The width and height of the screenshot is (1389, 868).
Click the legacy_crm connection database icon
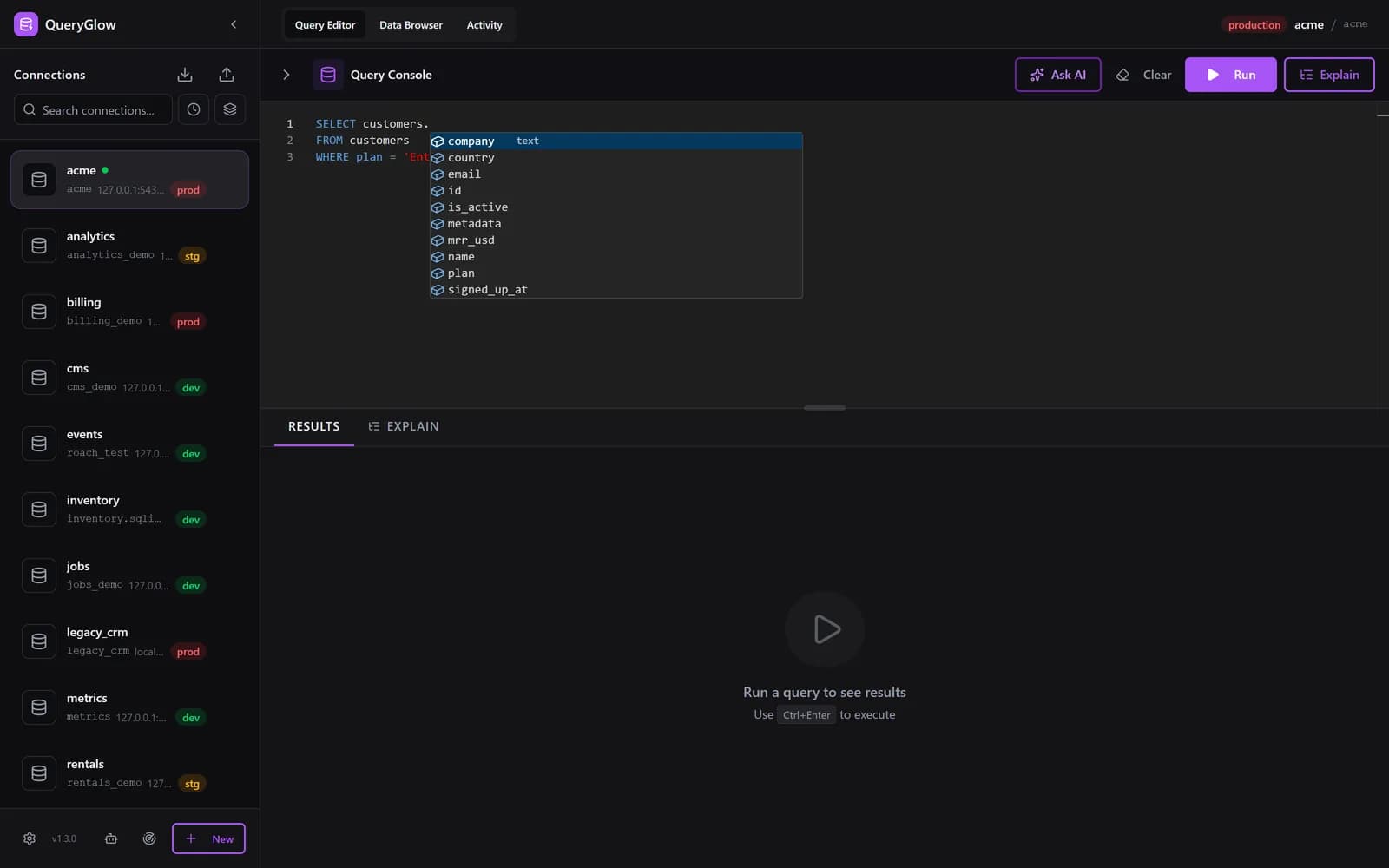[x=39, y=641]
